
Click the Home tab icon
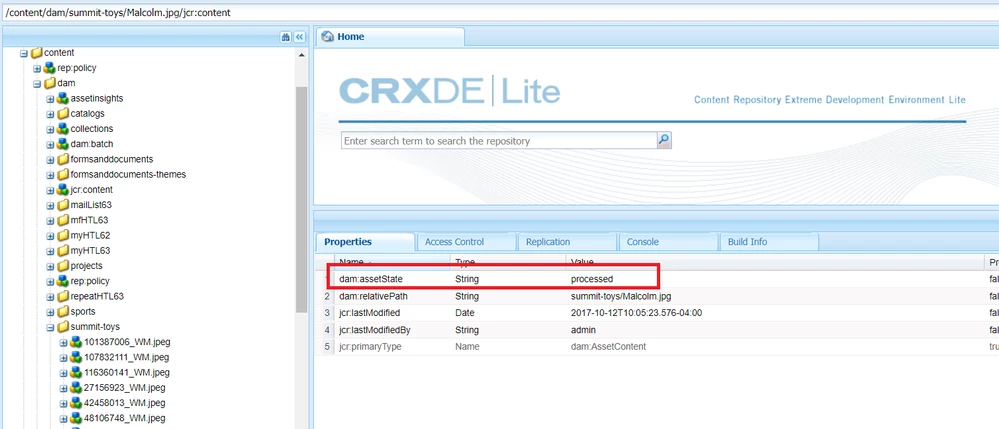[x=328, y=37]
